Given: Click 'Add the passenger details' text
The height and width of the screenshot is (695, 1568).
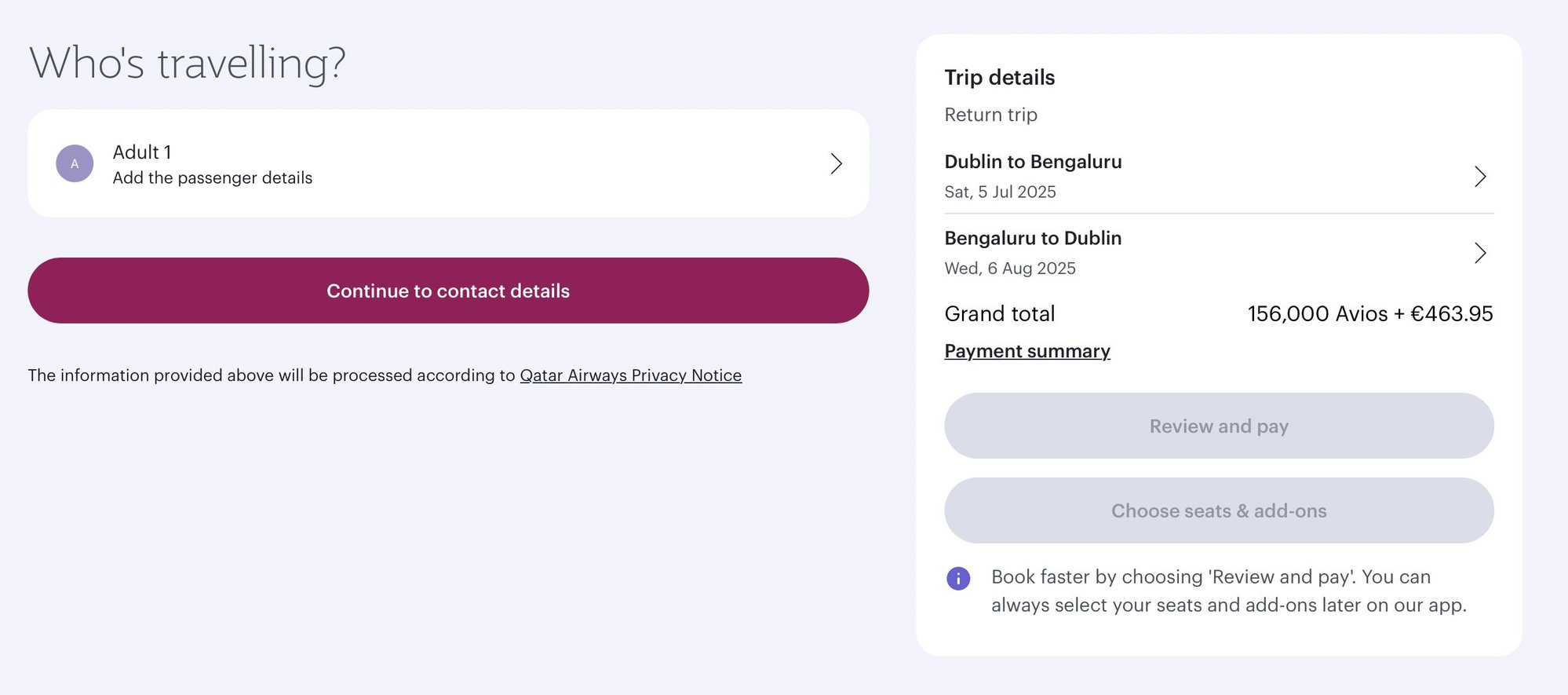Looking at the screenshot, I should [213, 178].
